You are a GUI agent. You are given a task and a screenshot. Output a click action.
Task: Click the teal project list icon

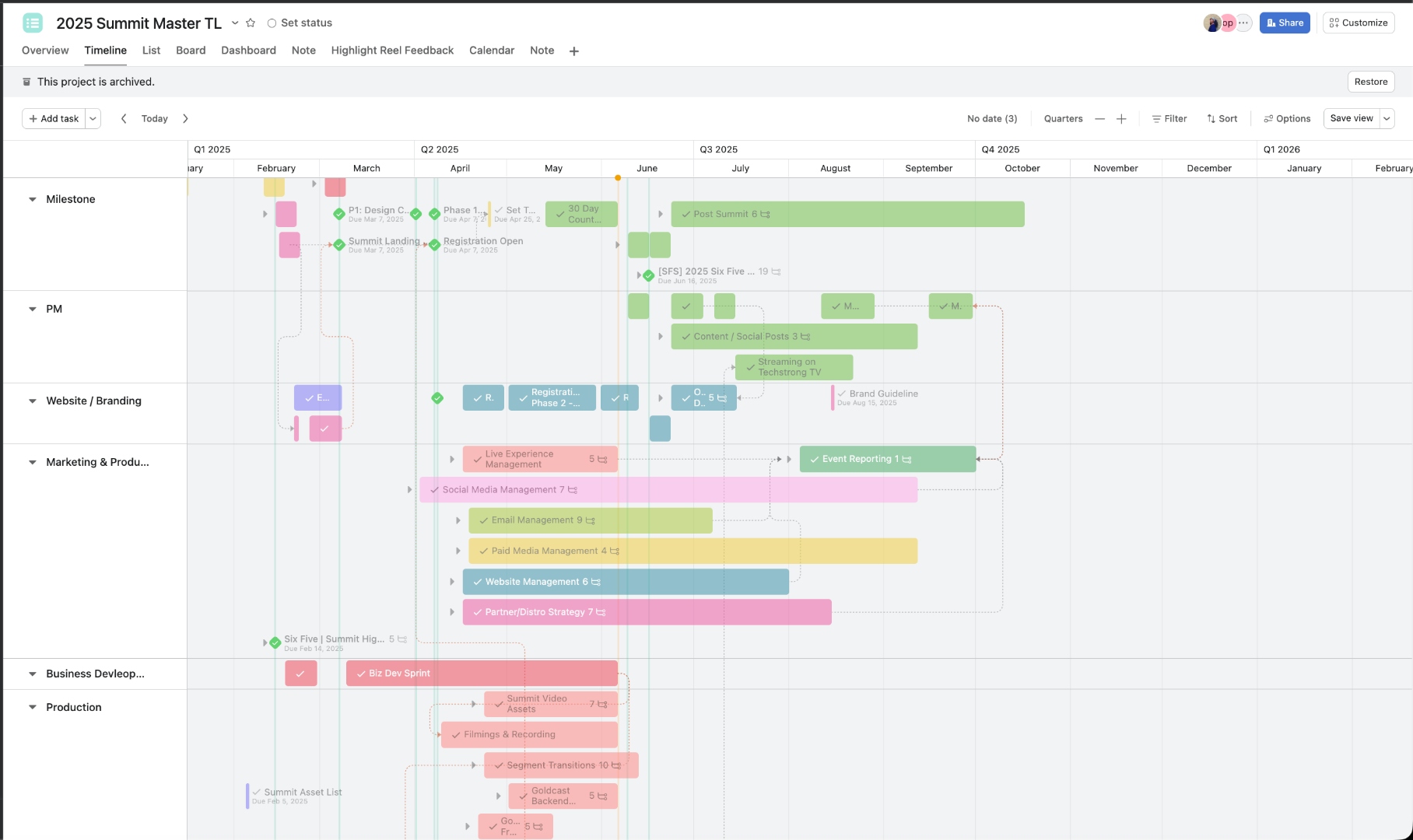click(33, 23)
